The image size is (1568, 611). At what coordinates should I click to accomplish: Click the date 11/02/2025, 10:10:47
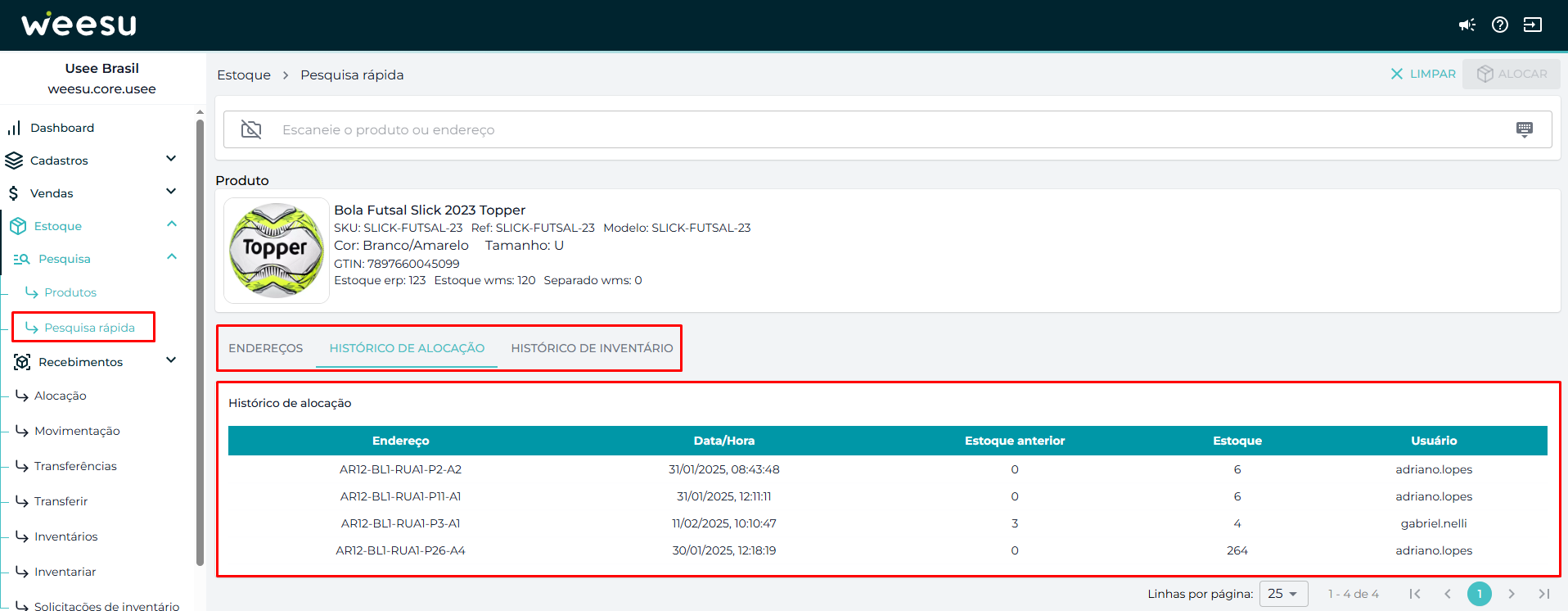[724, 523]
